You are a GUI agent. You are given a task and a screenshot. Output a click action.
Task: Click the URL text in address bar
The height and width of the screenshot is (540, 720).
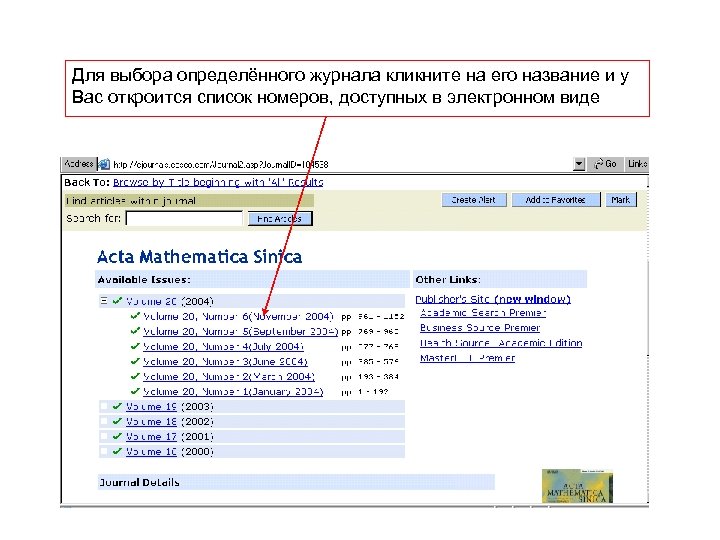pyautogui.click(x=220, y=164)
